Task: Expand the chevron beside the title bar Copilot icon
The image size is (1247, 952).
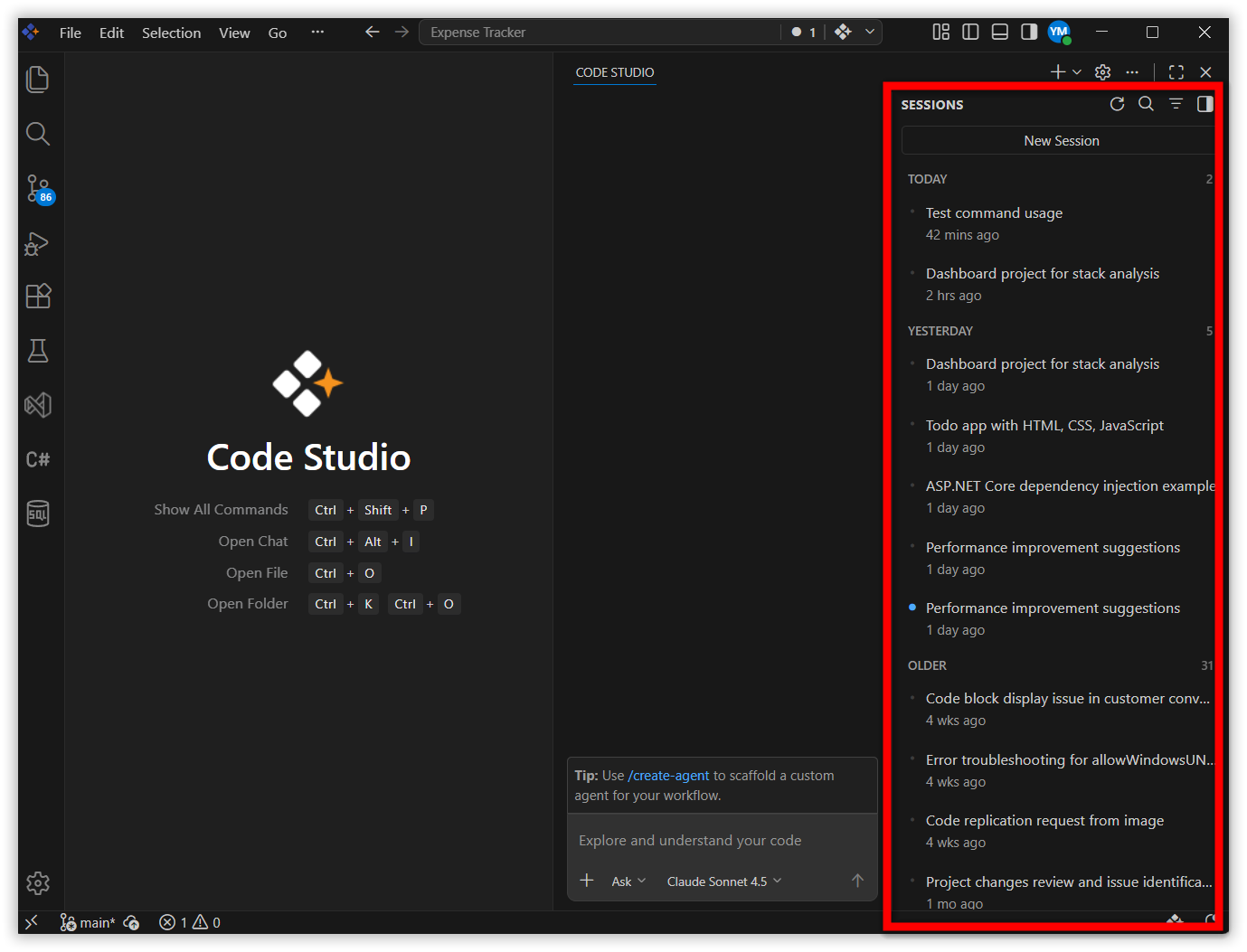Action: click(x=870, y=33)
